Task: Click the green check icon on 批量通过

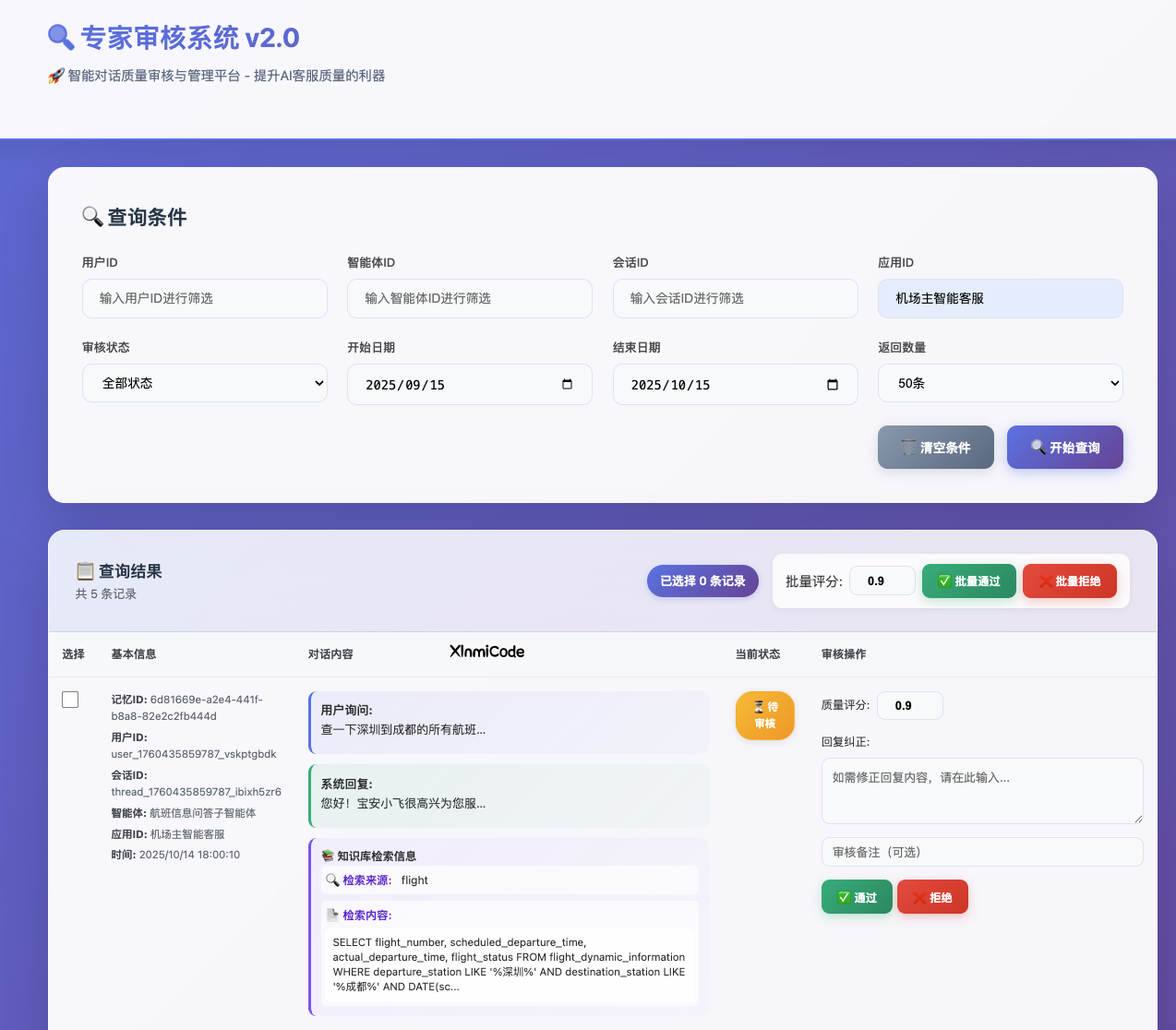Action: point(943,581)
